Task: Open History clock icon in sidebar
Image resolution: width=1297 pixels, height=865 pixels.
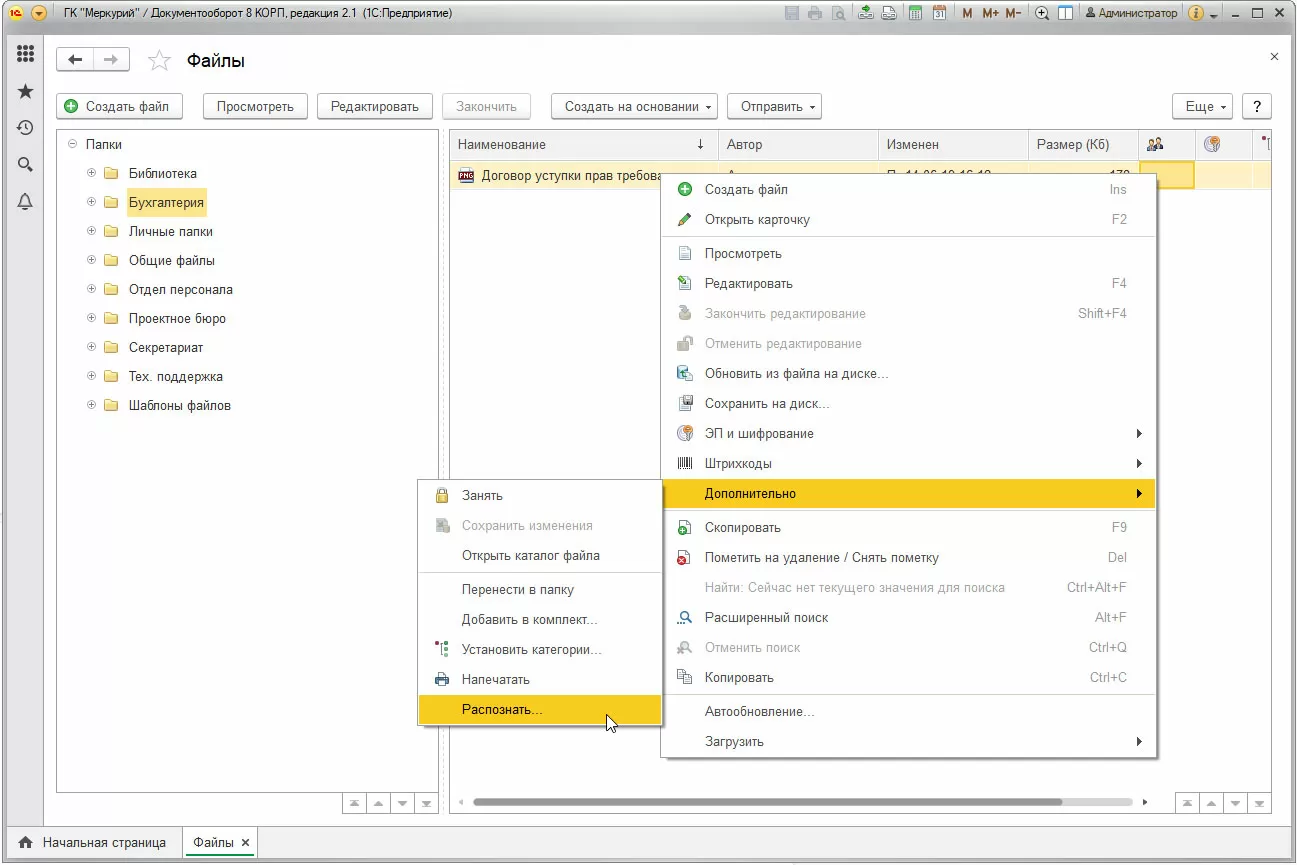Action: (25, 128)
